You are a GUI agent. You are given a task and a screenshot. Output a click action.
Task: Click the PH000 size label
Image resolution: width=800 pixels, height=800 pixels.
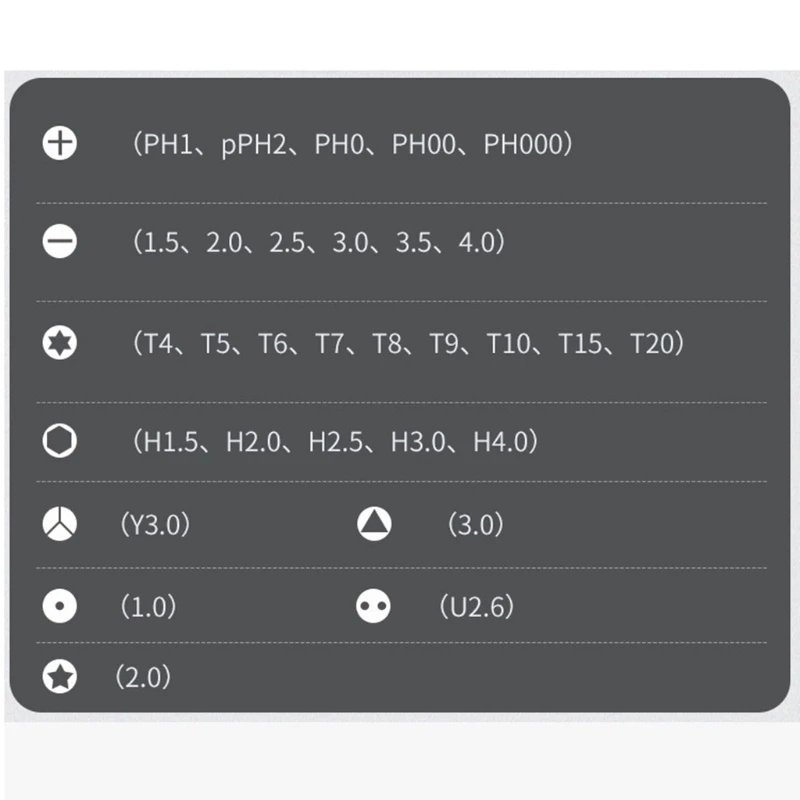coord(523,144)
